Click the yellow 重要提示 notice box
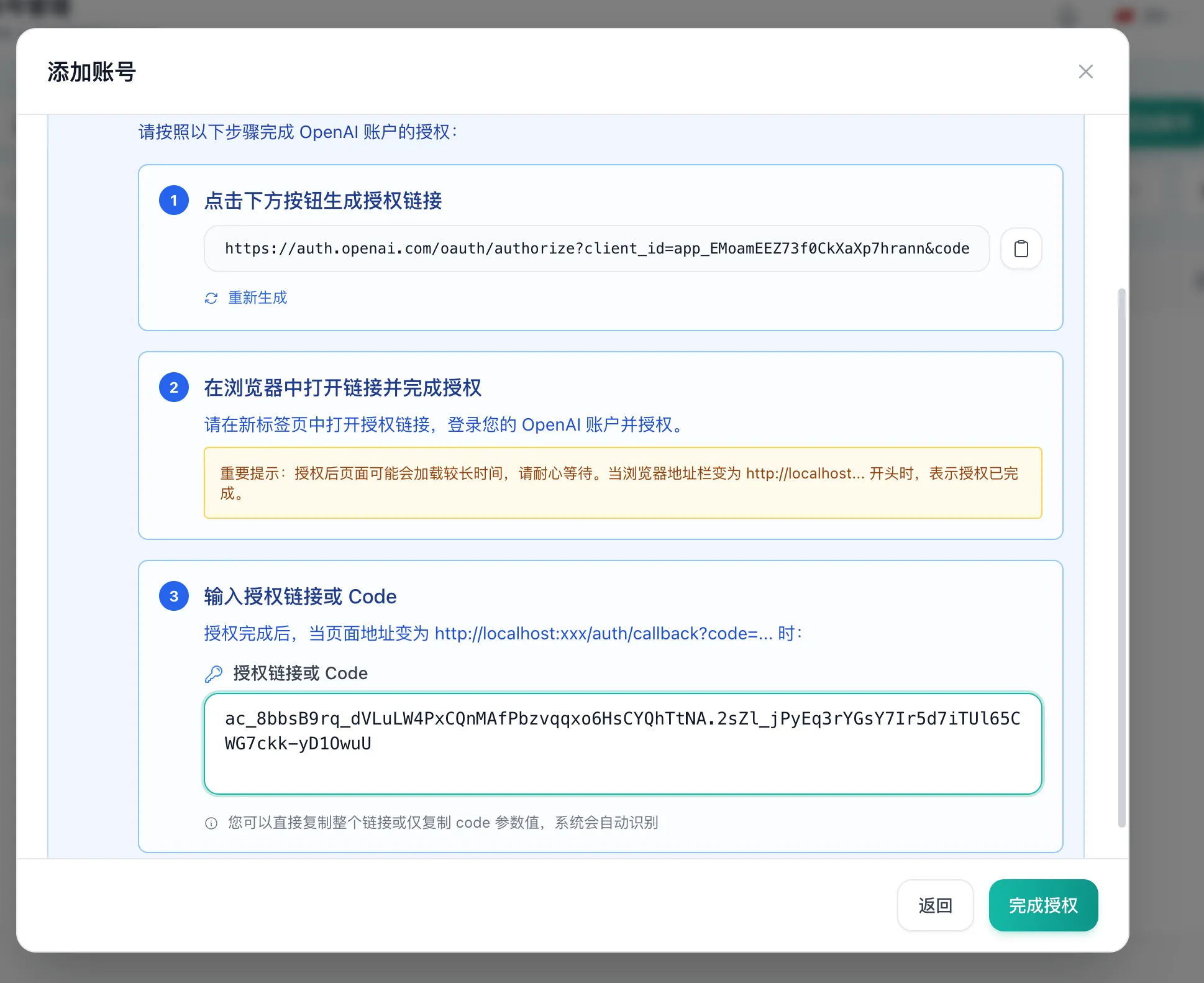The width and height of the screenshot is (1204, 983). 623,483
